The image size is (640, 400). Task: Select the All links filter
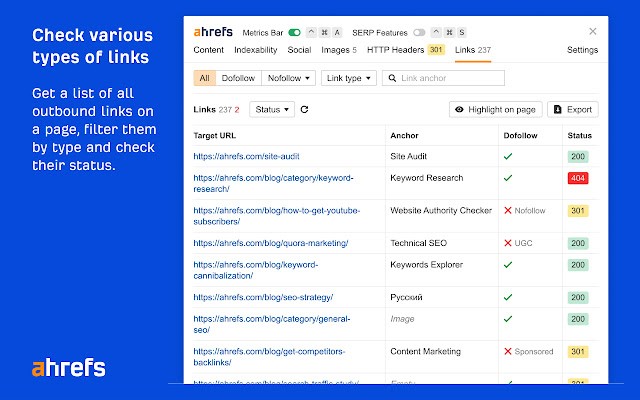coord(204,78)
